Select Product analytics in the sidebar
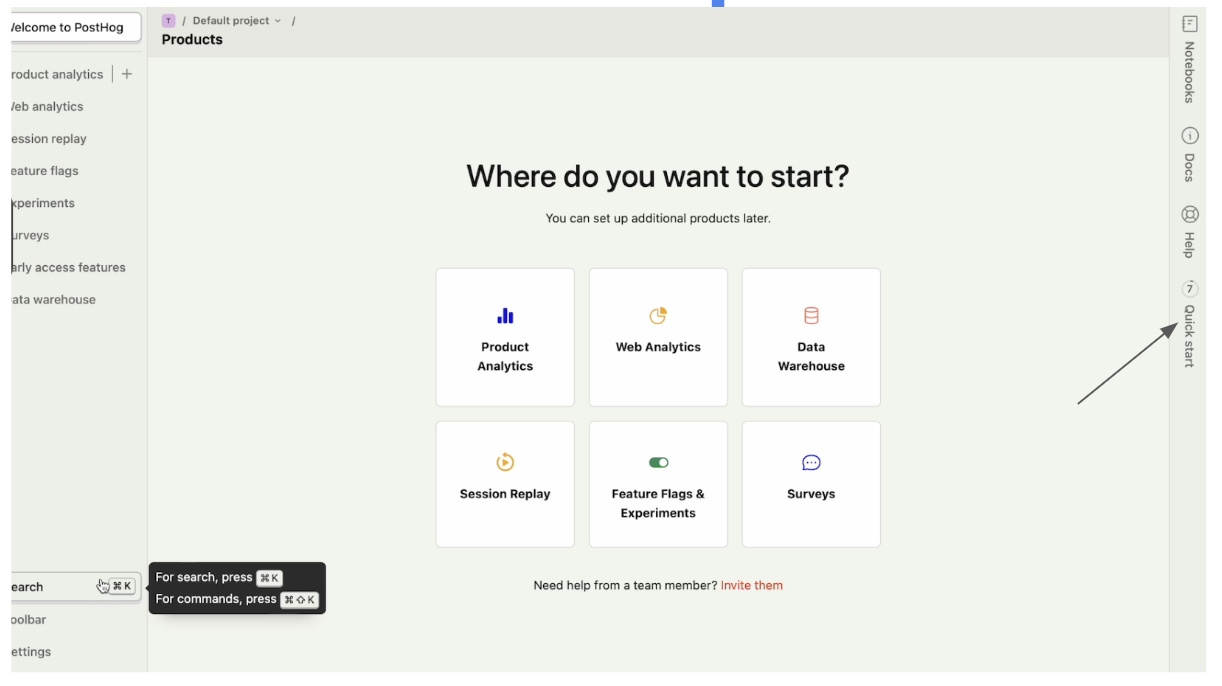Viewport: 1222px width, 686px height. pos(57,74)
